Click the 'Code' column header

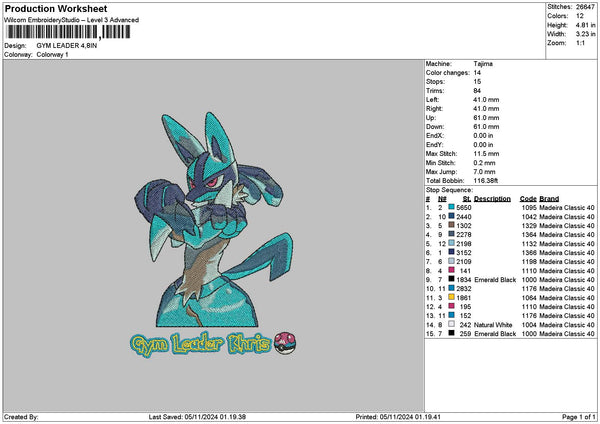coord(528,199)
